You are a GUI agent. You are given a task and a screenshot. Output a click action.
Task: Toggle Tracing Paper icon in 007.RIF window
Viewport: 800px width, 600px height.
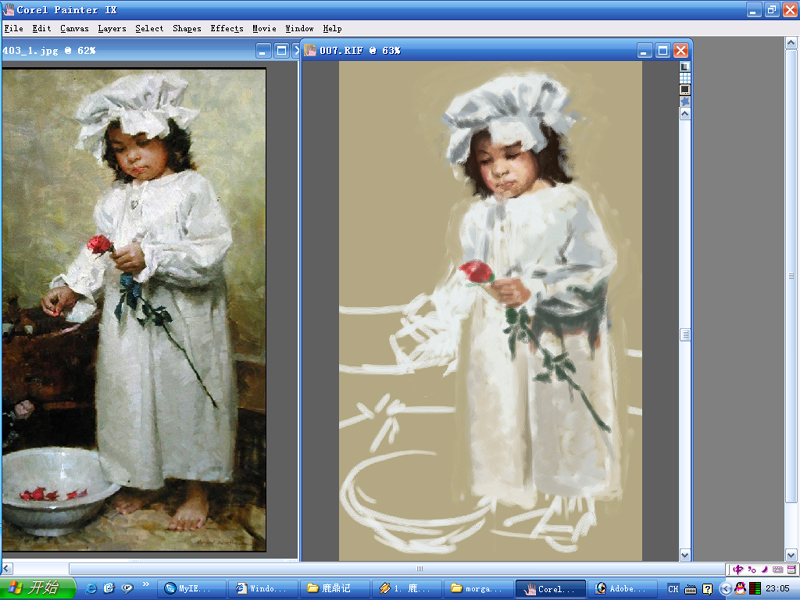685,66
